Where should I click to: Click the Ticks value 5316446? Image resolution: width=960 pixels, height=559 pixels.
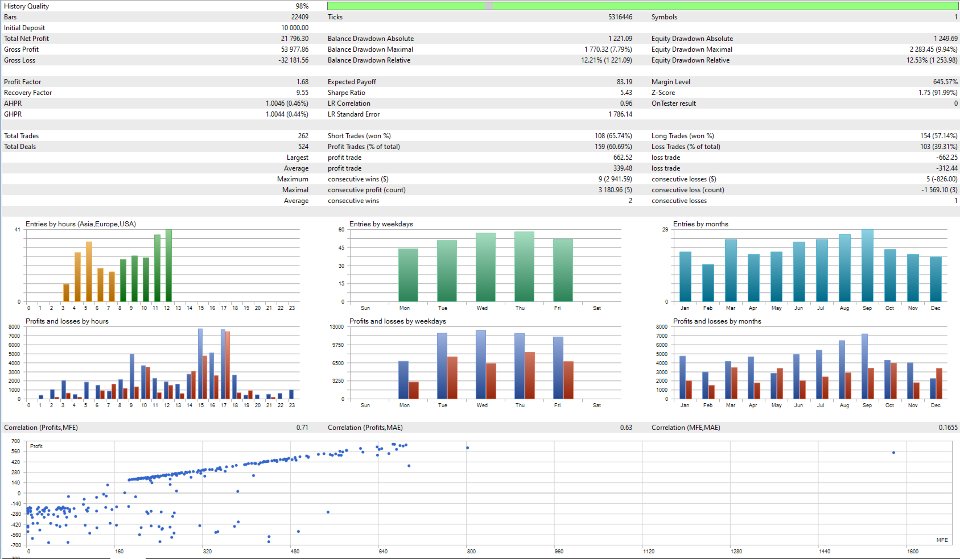620,17
